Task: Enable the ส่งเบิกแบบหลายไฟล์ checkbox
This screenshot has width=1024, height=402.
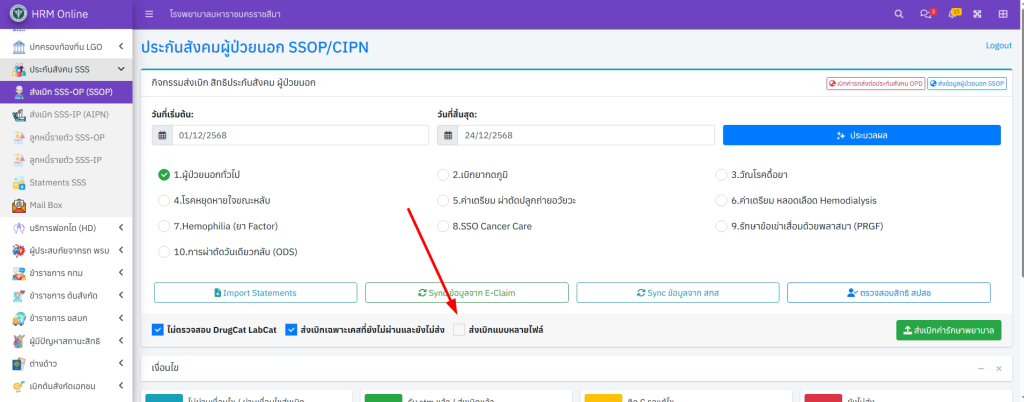Action: 459,330
